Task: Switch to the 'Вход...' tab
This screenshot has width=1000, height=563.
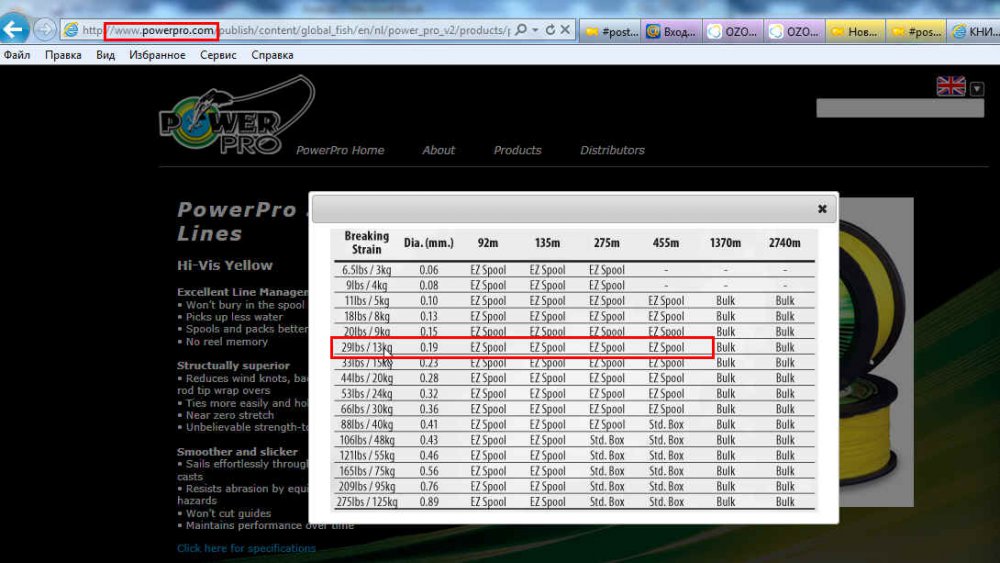Action: (x=671, y=31)
